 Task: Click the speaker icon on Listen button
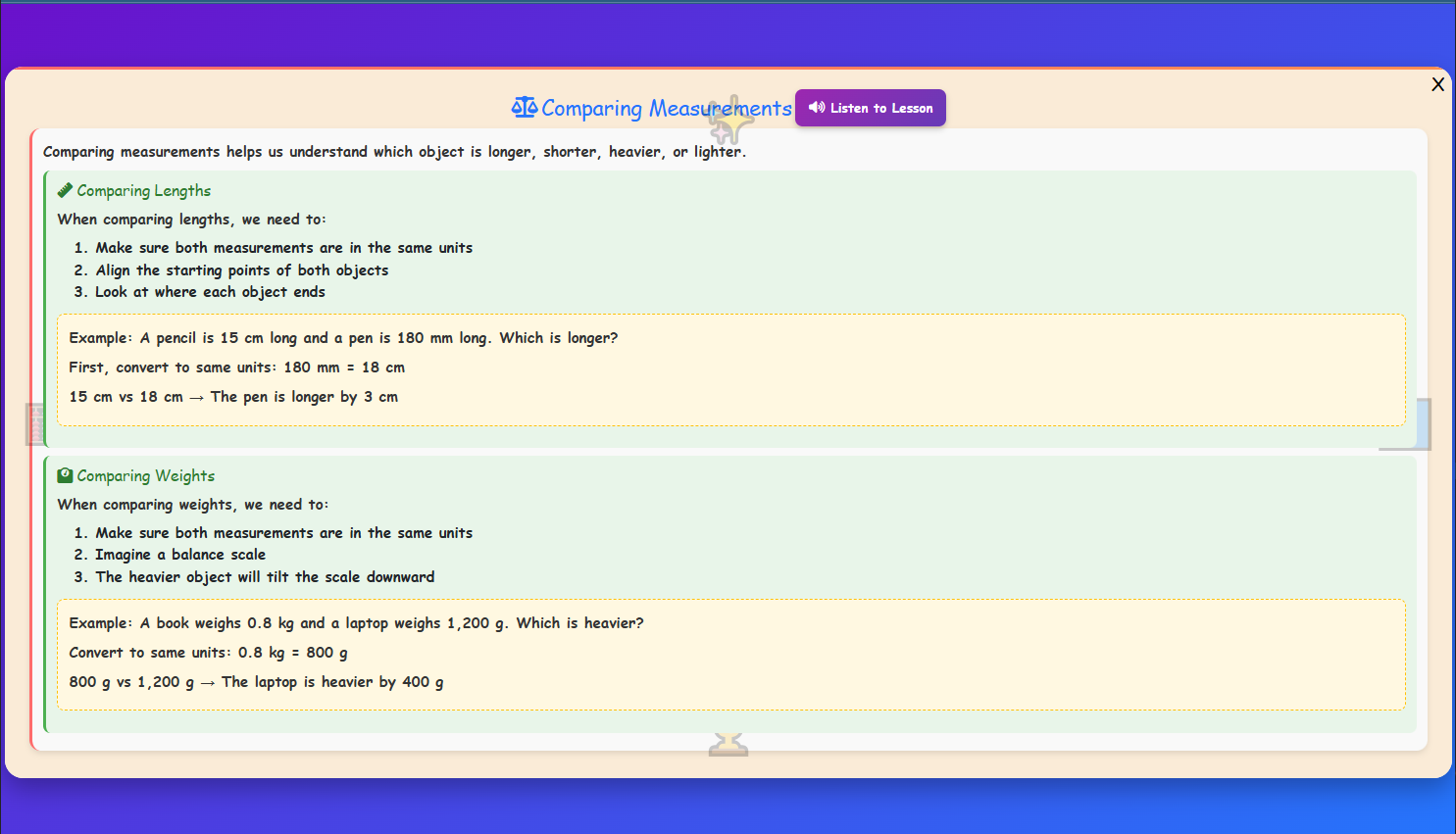coord(816,108)
